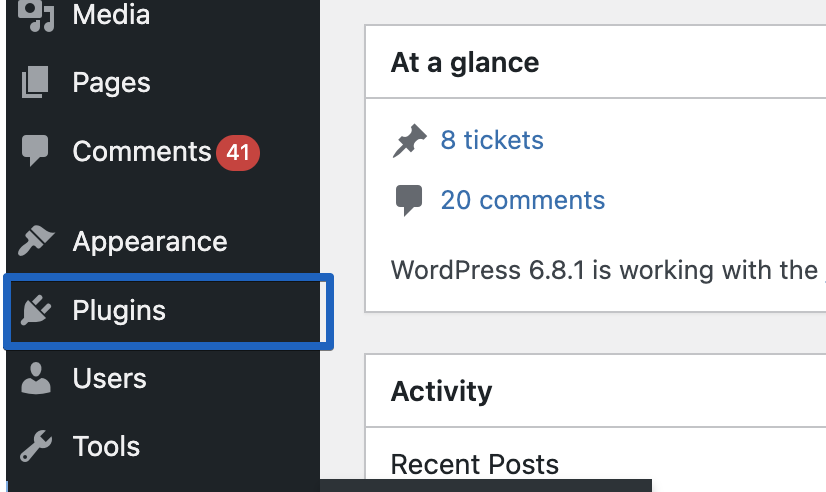Click the Pages stacked-sheets icon
The width and height of the screenshot is (826, 492).
click(x=36, y=83)
